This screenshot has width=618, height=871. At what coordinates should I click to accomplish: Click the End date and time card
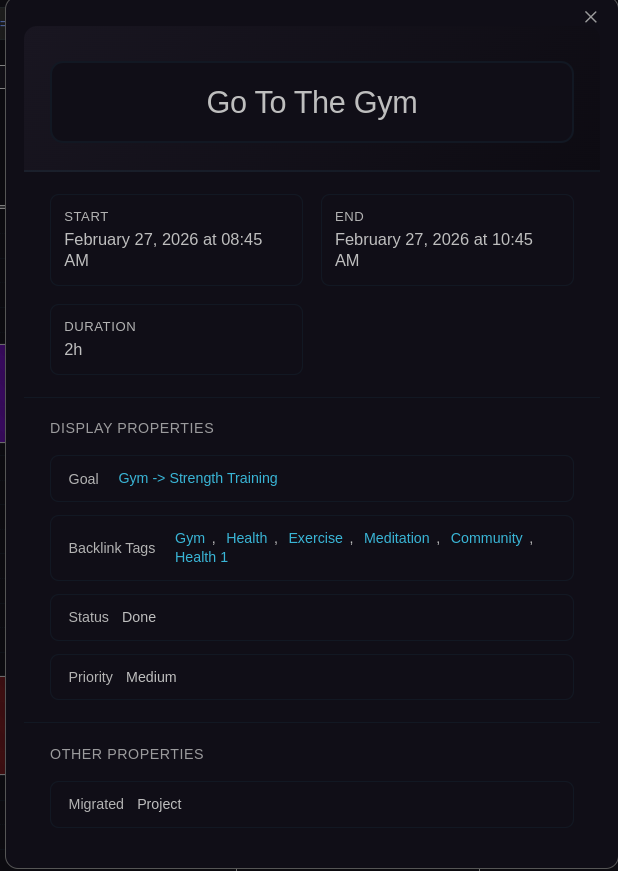click(447, 240)
